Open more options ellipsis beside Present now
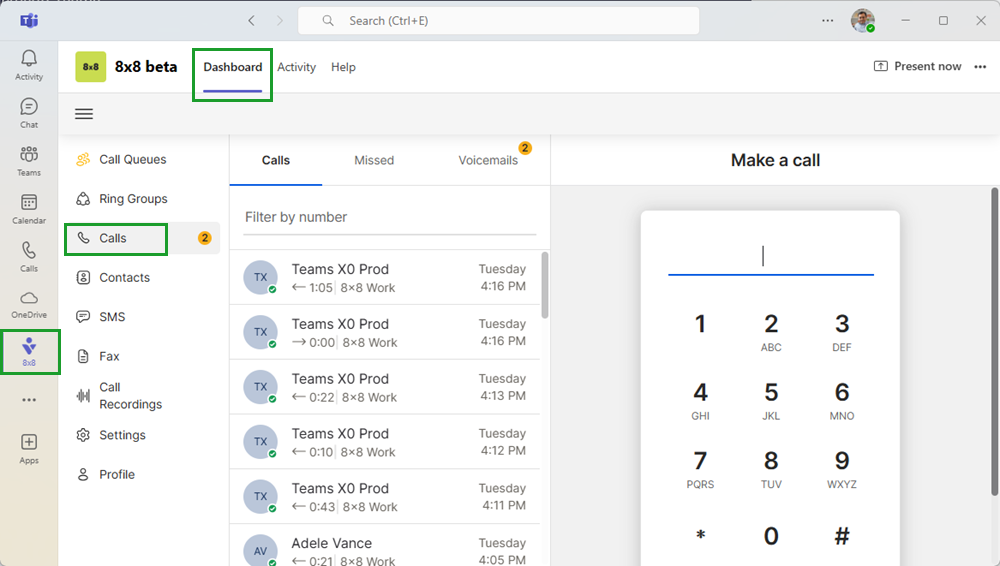 click(980, 67)
